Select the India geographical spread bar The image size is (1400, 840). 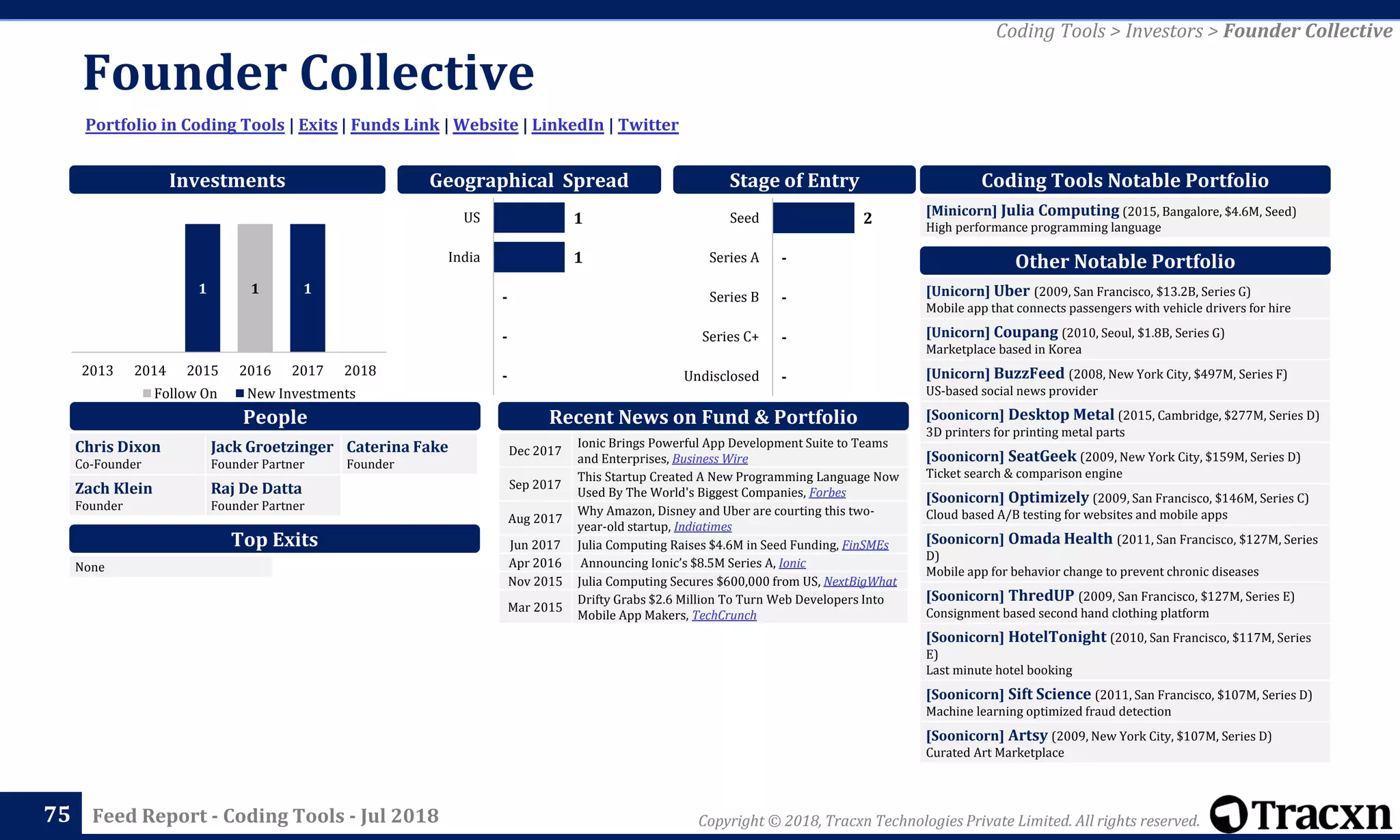point(529,257)
